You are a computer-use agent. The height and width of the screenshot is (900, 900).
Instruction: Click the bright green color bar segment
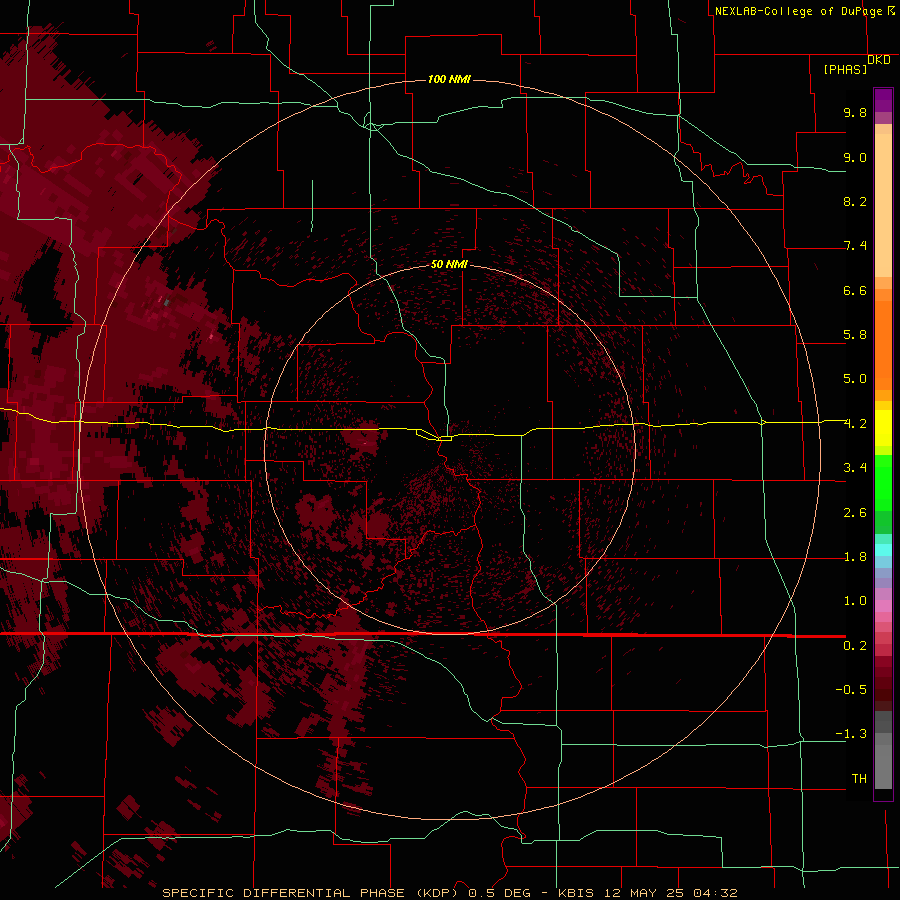point(883,482)
